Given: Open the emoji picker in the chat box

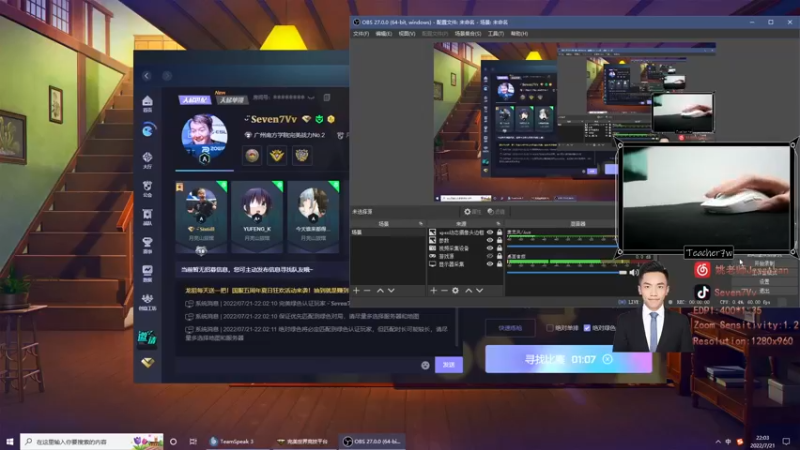Looking at the screenshot, I should coord(425,365).
